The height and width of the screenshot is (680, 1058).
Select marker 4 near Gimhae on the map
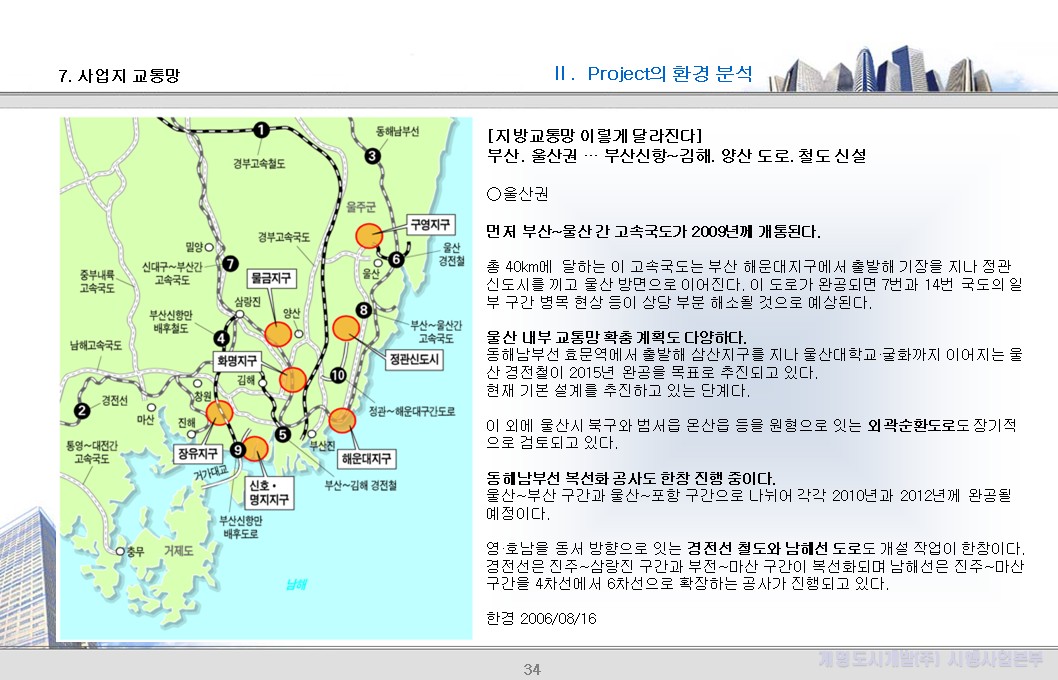(221, 338)
